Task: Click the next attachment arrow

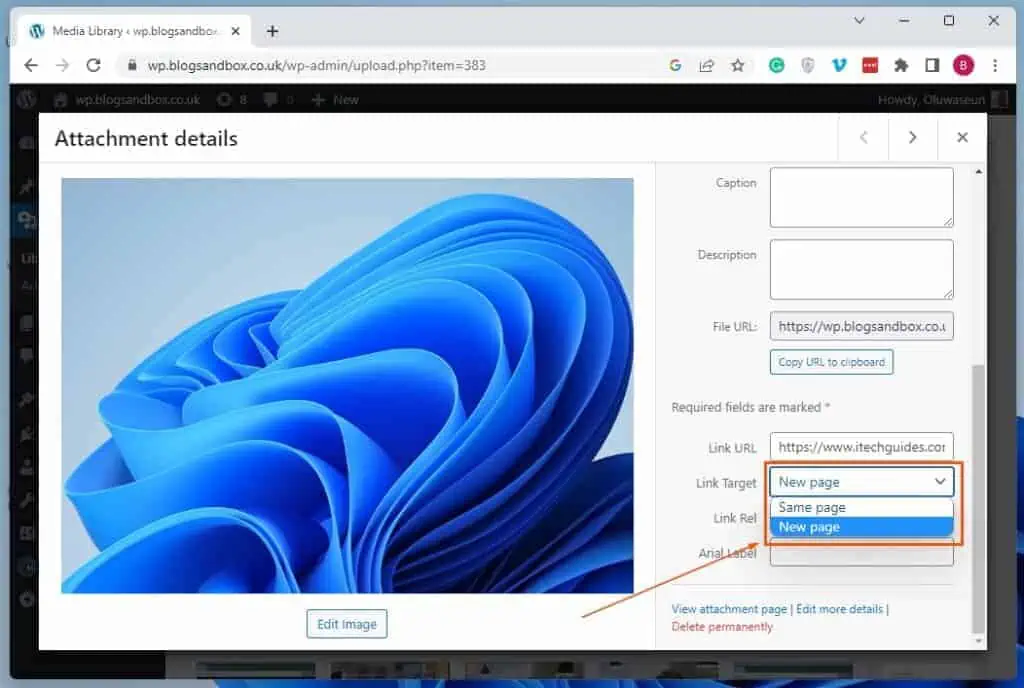Action: click(x=912, y=138)
